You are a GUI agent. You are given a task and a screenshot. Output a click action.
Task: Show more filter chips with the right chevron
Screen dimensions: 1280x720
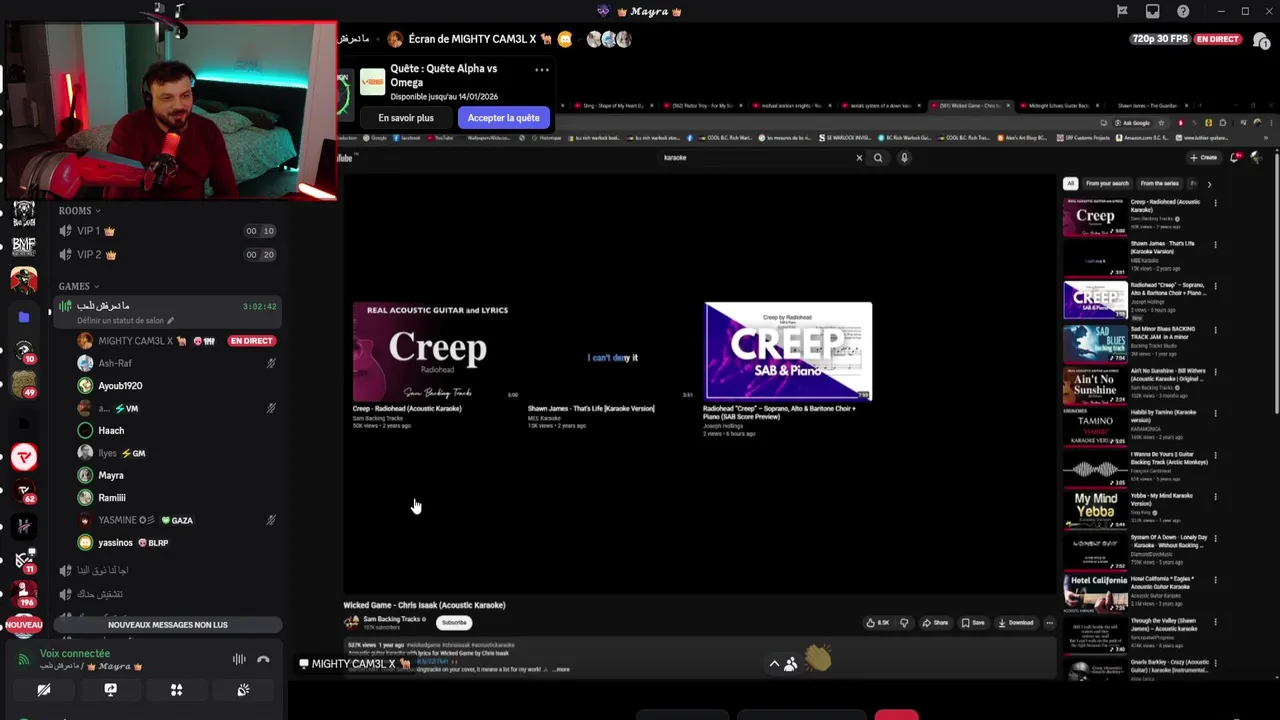tap(1209, 184)
